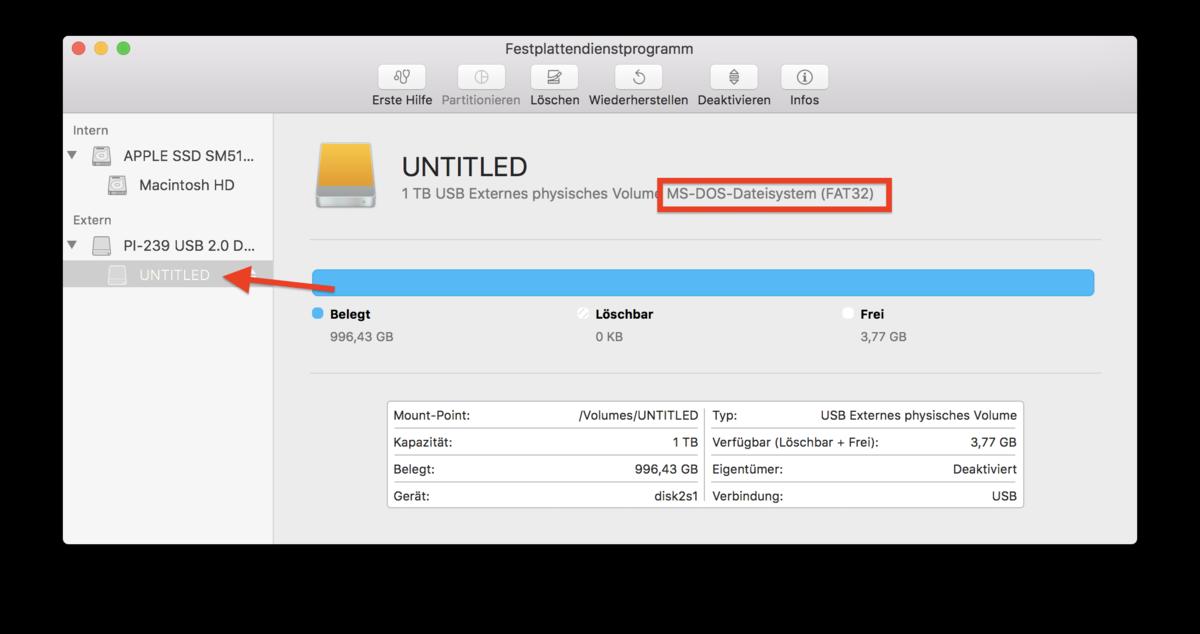Click the striped Löschbar legend dot
Screen dimensions: 1200x634
[x=583, y=313]
